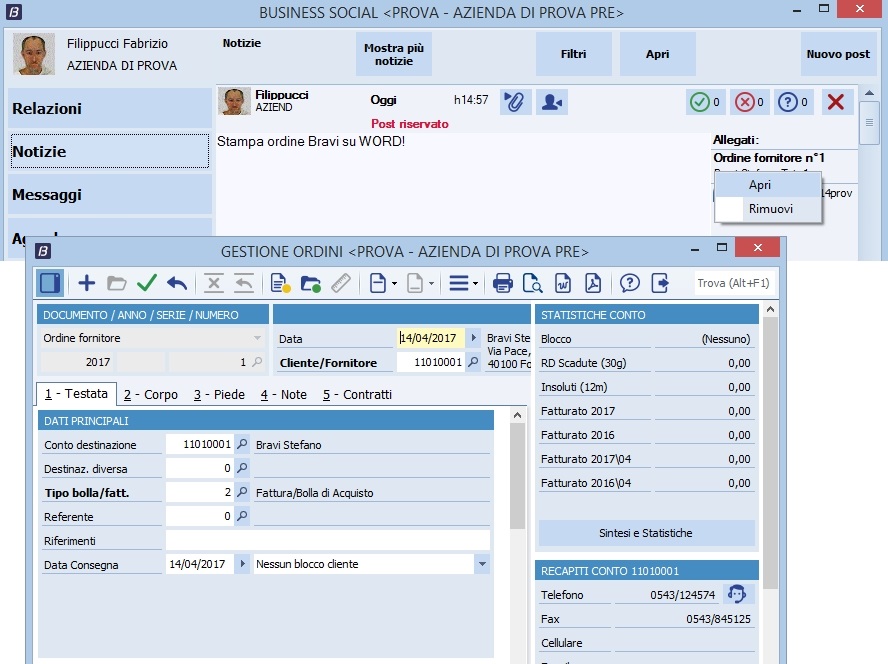Image resolution: width=888 pixels, height=664 pixels.
Task: Click the print preview magnifier icon
Action: [532, 283]
